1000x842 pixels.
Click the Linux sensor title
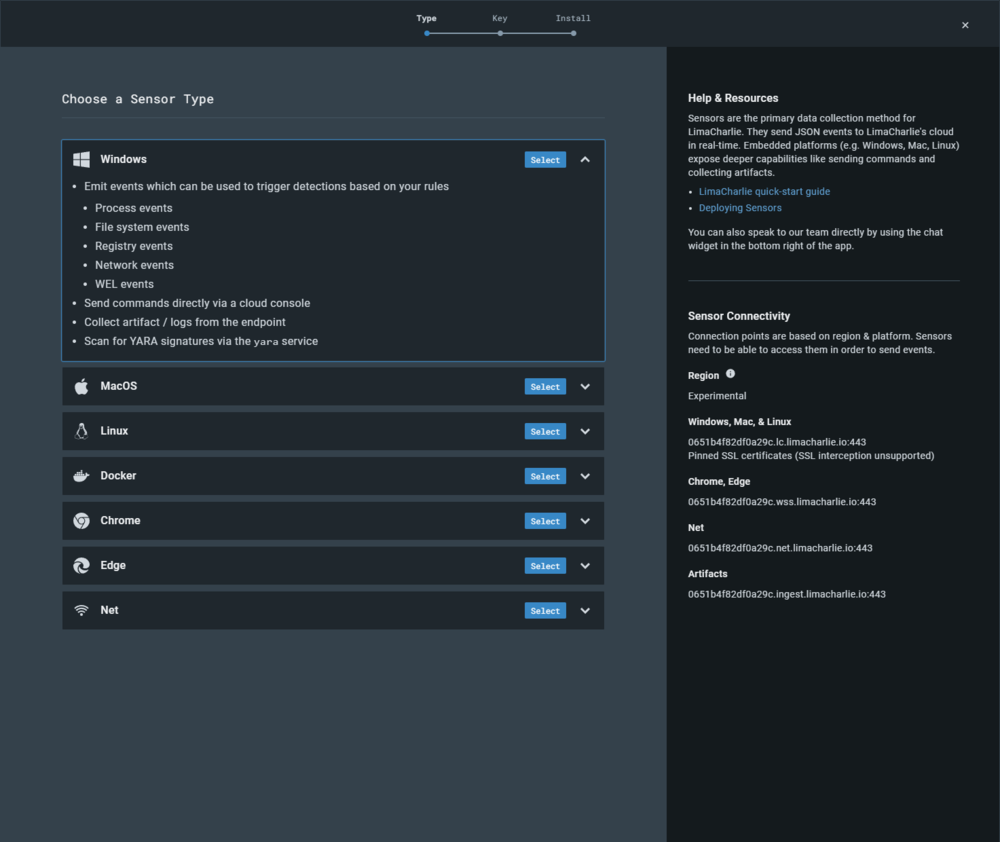pyautogui.click(x=114, y=431)
